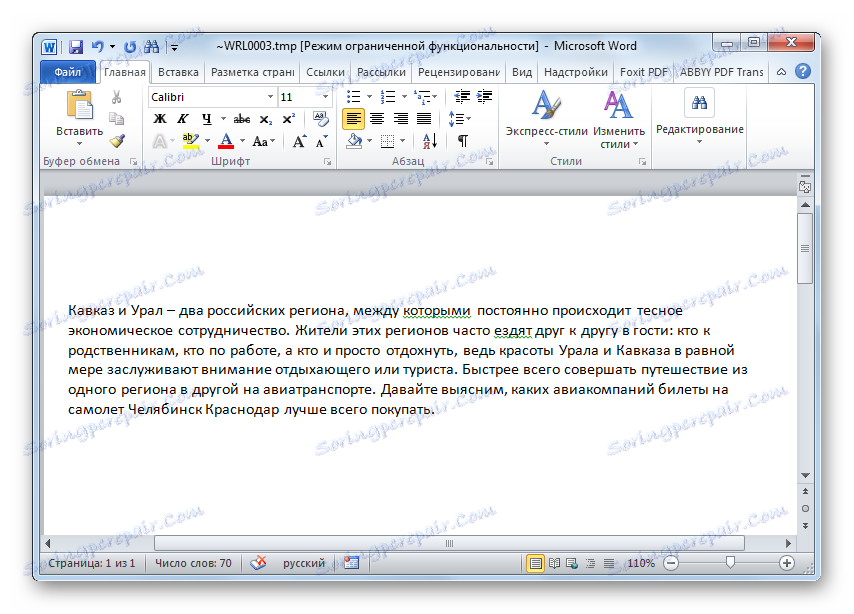The image size is (854, 614).
Task: Toggle bold Ж formatting
Action: click(x=160, y=119)
